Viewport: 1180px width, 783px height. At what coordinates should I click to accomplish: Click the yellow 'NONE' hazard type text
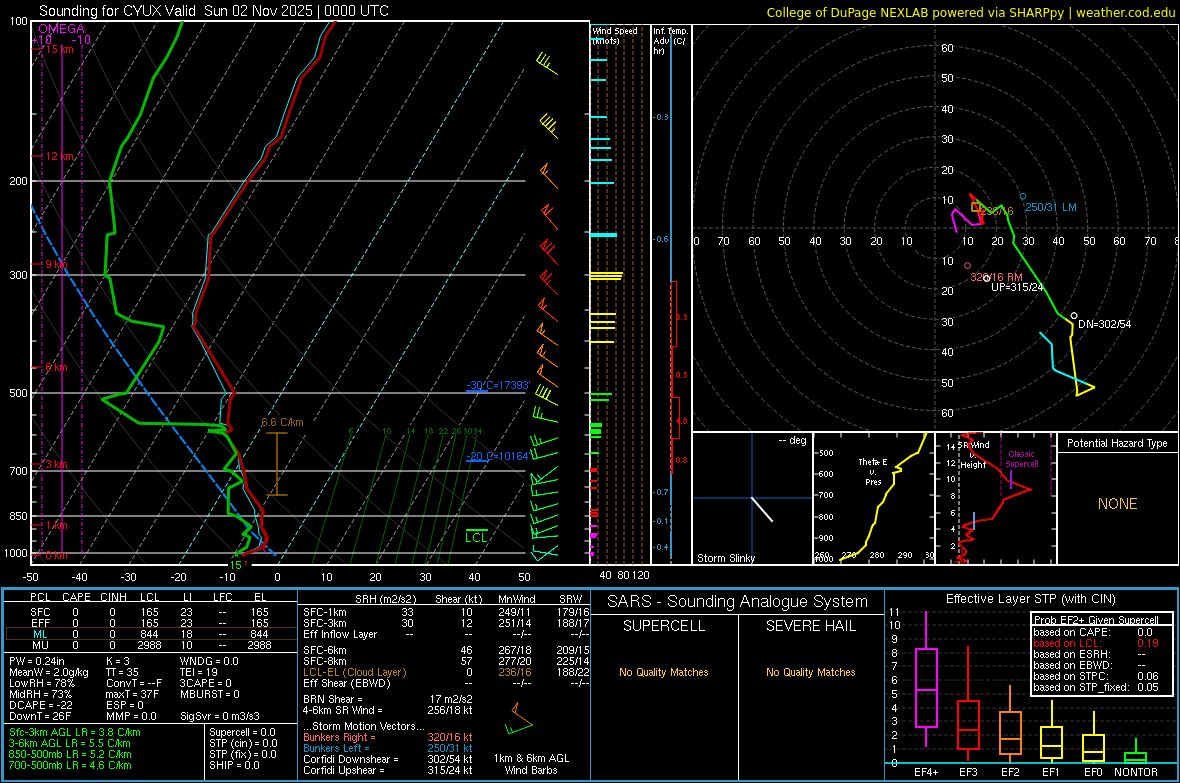coord(1117,504)
